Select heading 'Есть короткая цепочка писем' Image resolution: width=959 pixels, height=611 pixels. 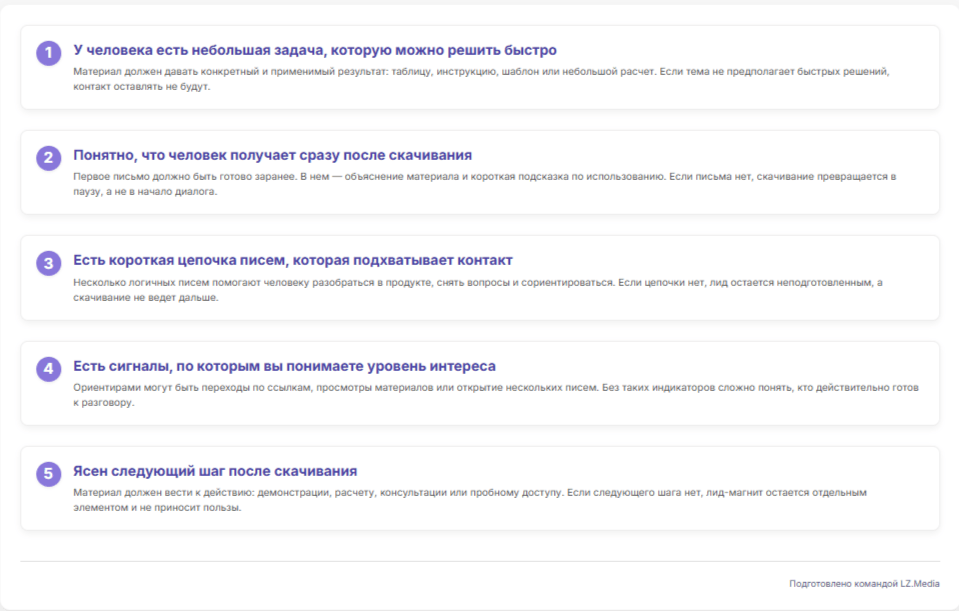(293, 261)
